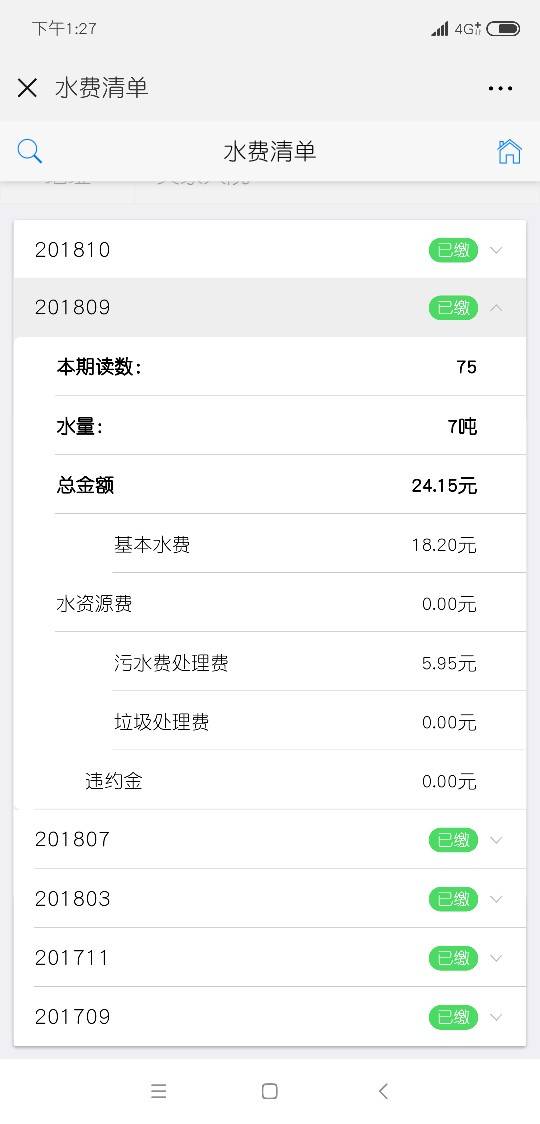Tap the search magnifier icon
This screenshot has width=540, height=1124.
pos(29,151)
